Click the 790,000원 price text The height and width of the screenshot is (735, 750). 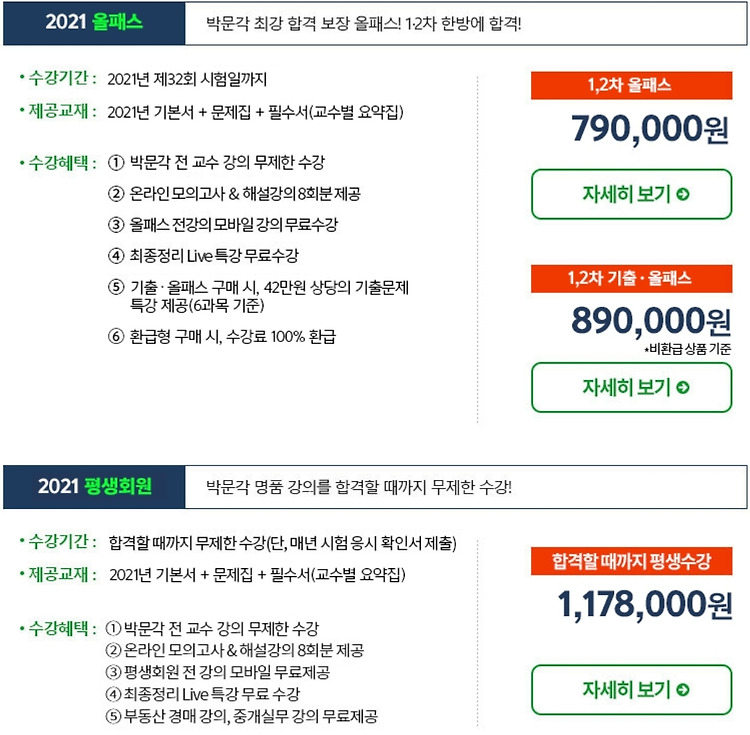point(650,129)
